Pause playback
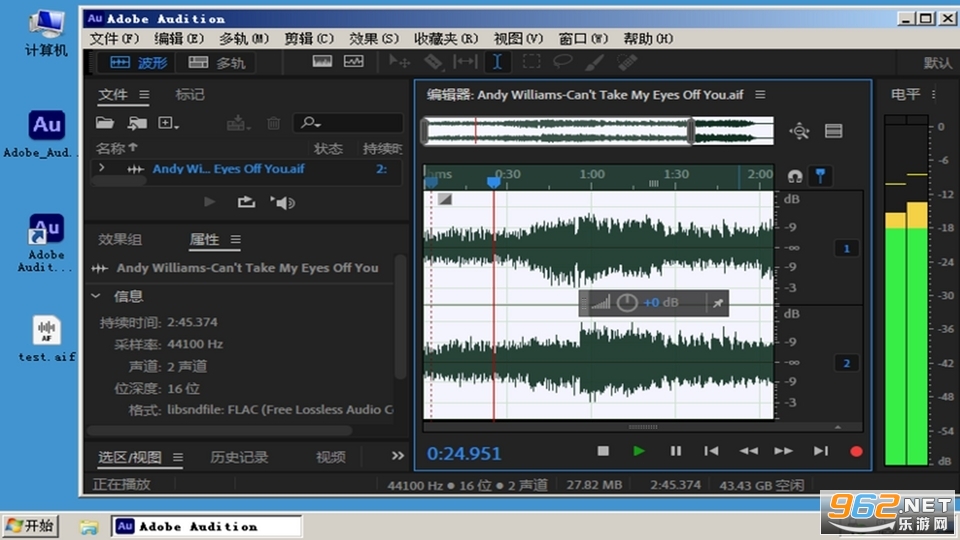The width and height of the screenshot is (960, 540). [675, 451]
